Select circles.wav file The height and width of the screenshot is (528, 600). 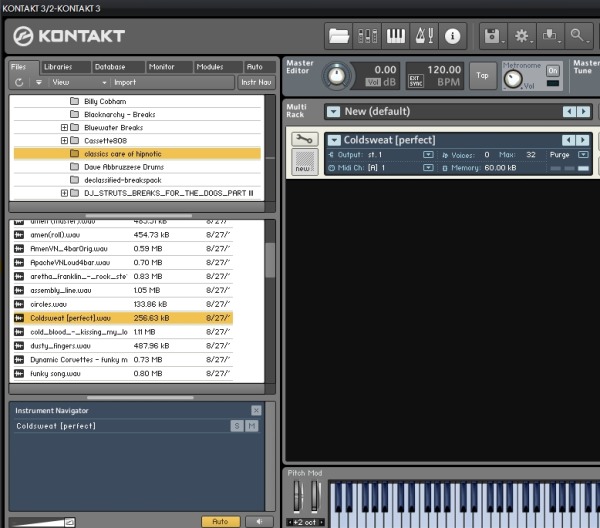click(x=123, y=304)
